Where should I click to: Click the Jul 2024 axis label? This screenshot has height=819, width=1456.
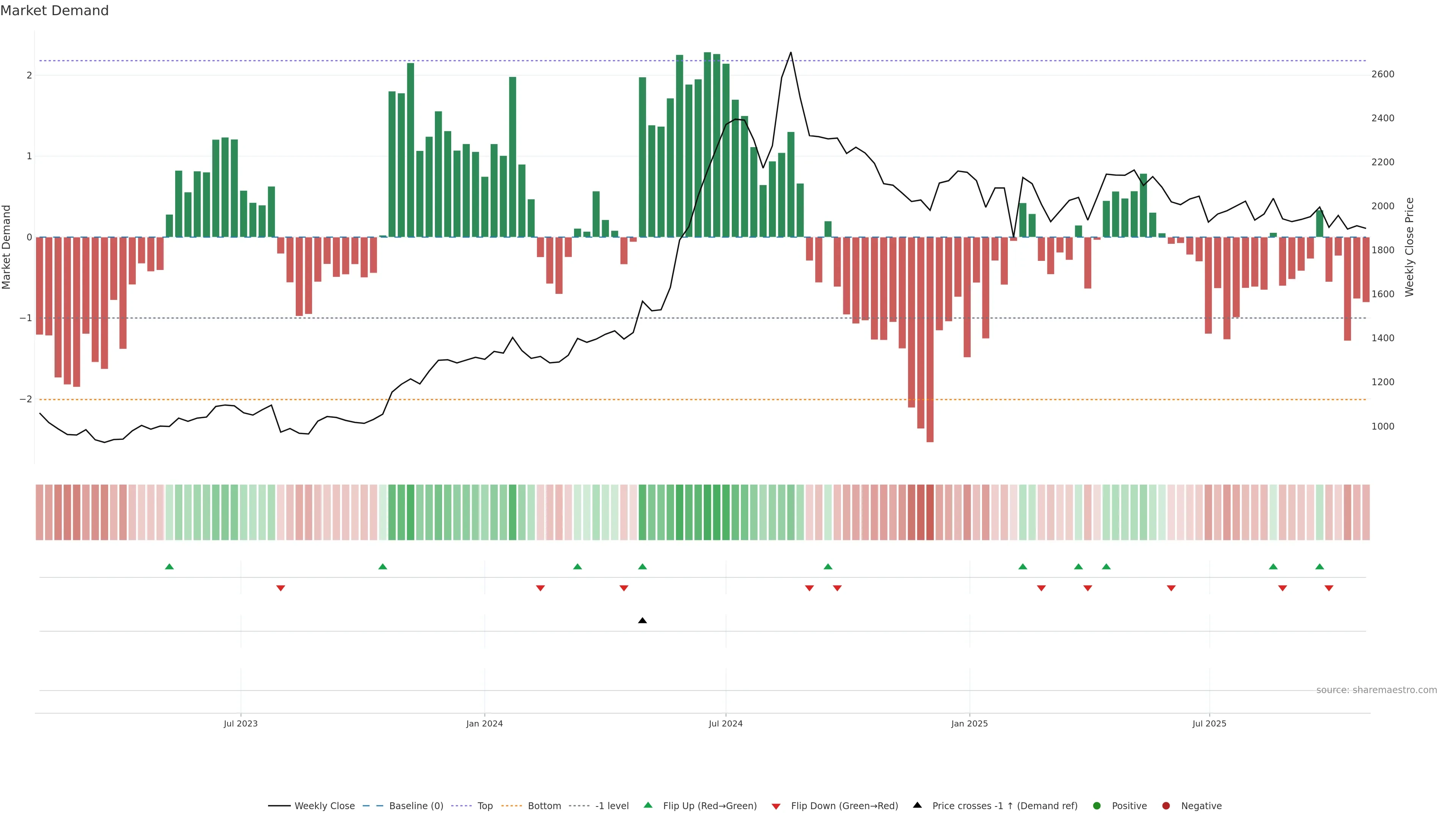pyautogui.click(x=726, y=723)
